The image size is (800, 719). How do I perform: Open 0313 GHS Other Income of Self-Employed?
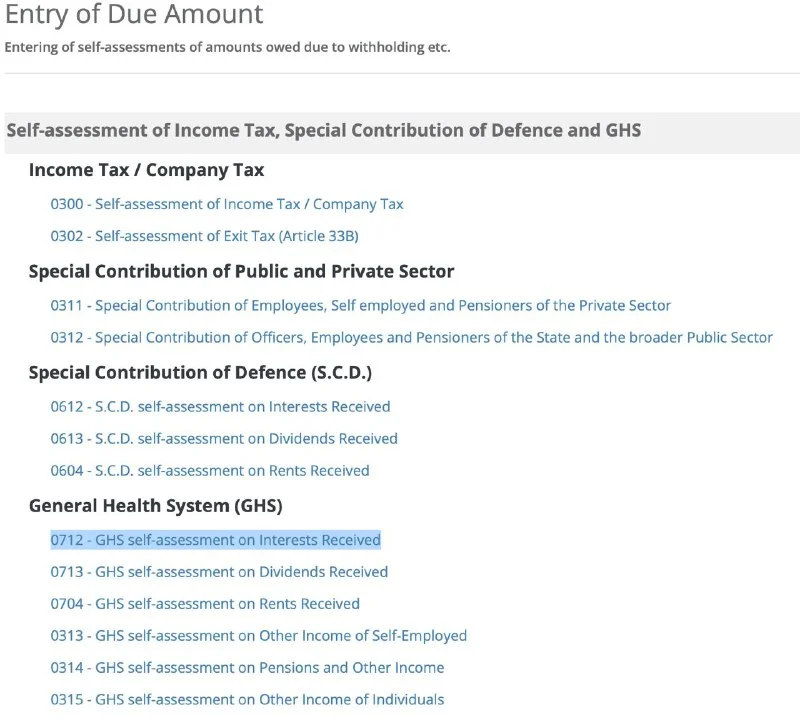point(258,636)
